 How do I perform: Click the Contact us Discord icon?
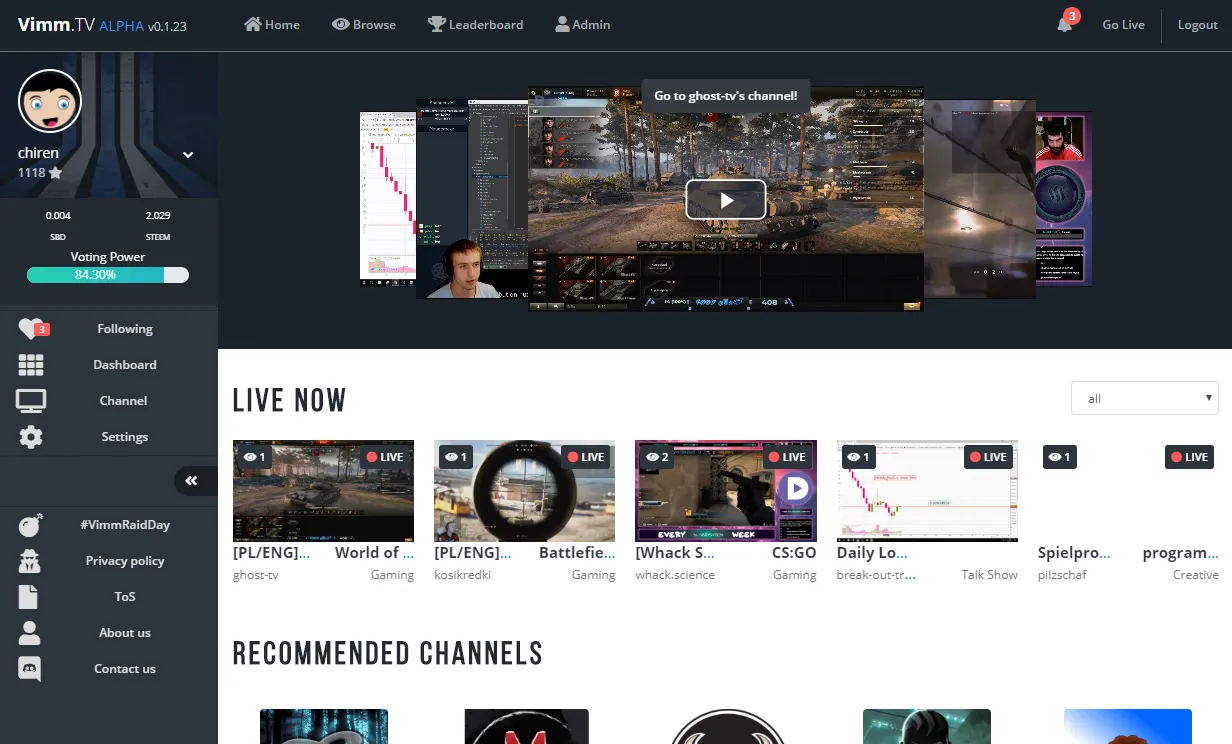[30, 669]
